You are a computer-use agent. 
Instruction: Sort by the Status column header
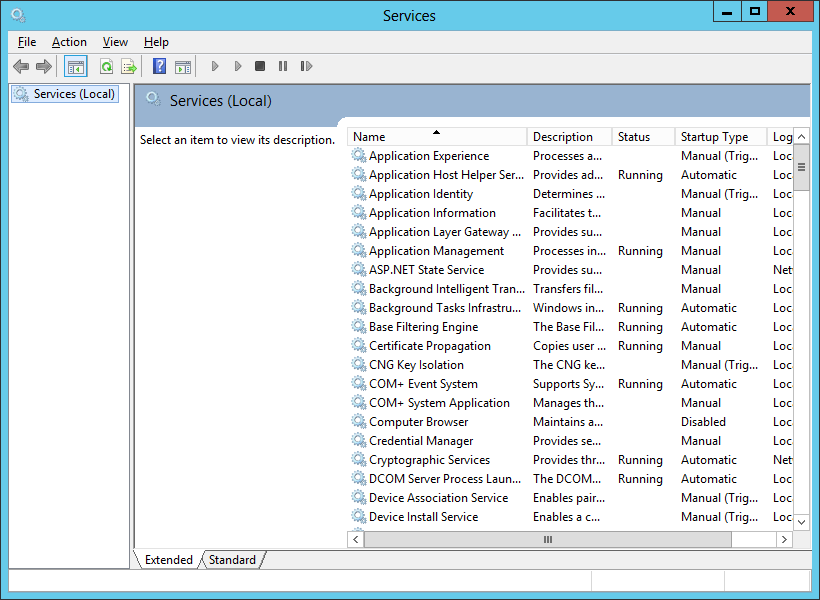coord(634,137)
